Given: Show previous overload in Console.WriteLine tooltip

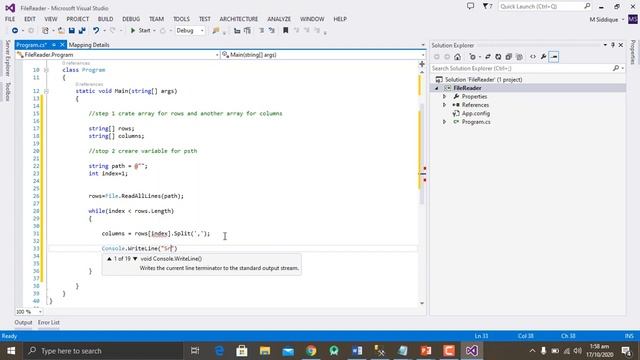Looking at the screenshot, I should pos(109,259).
